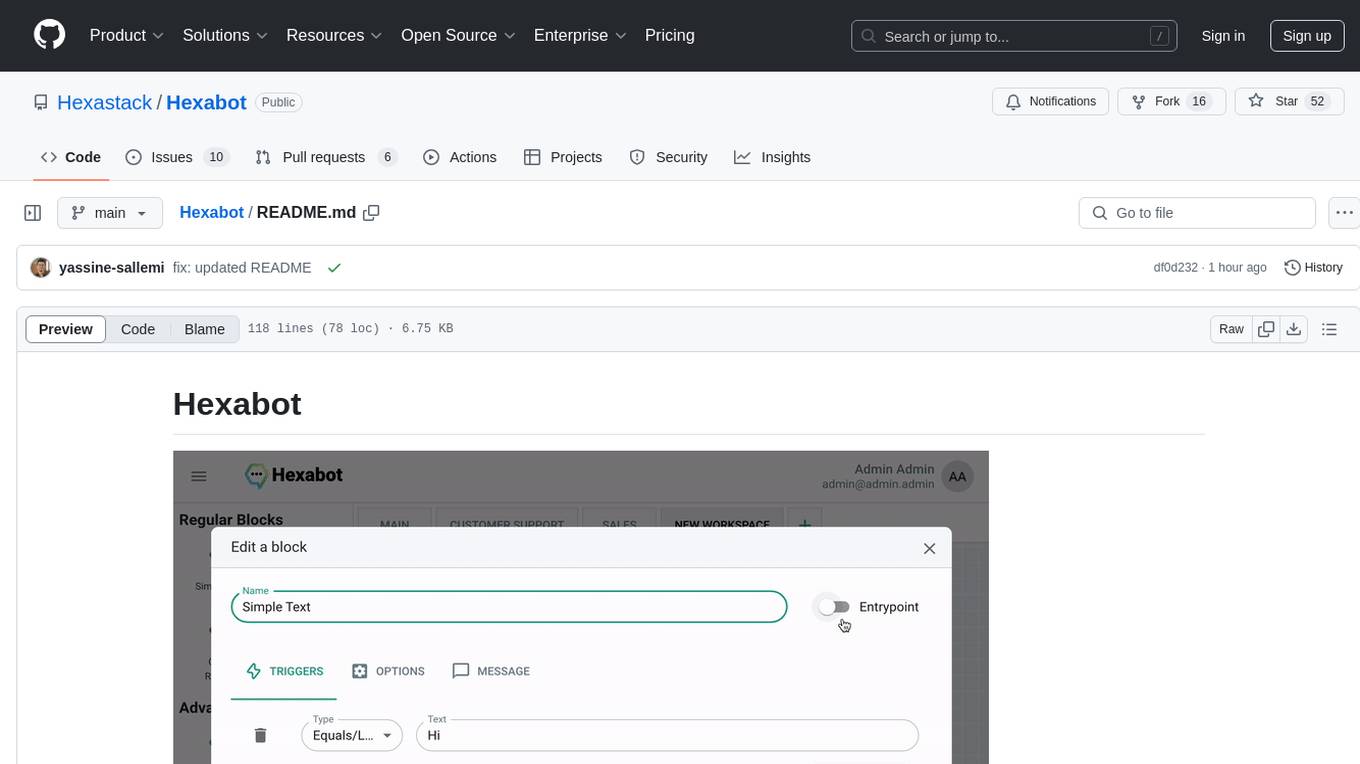Open the Equals/L... Type dropdown
Image resolution: width=1360 pixels, height=764 pixels.
pyautogui.click(x=352, y=735)
